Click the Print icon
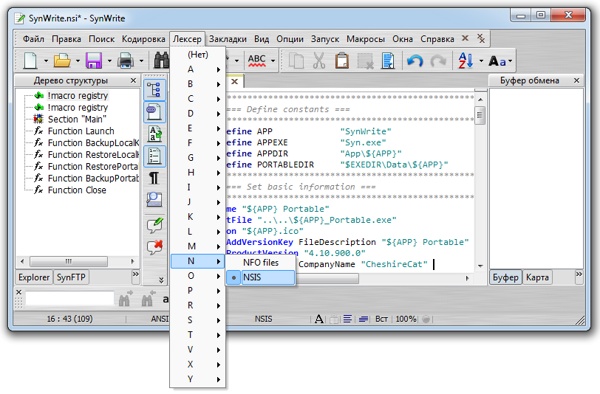600x394 pixels. (126, 60)
